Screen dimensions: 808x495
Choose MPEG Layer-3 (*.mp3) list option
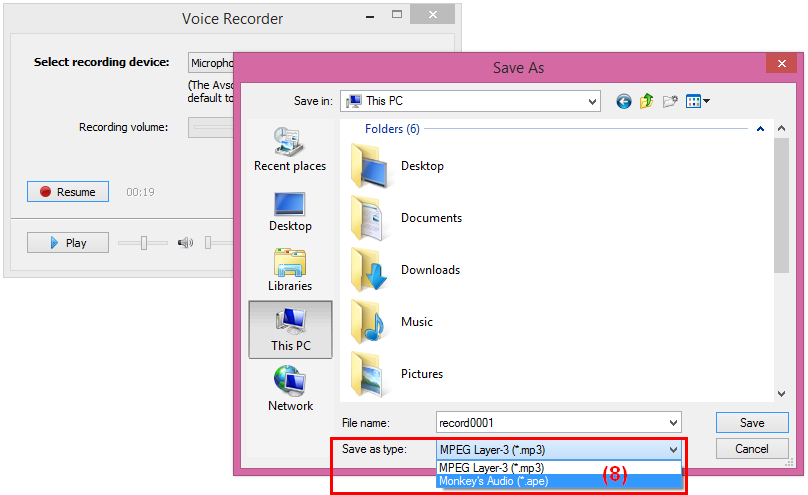click(x=492, y=467)
